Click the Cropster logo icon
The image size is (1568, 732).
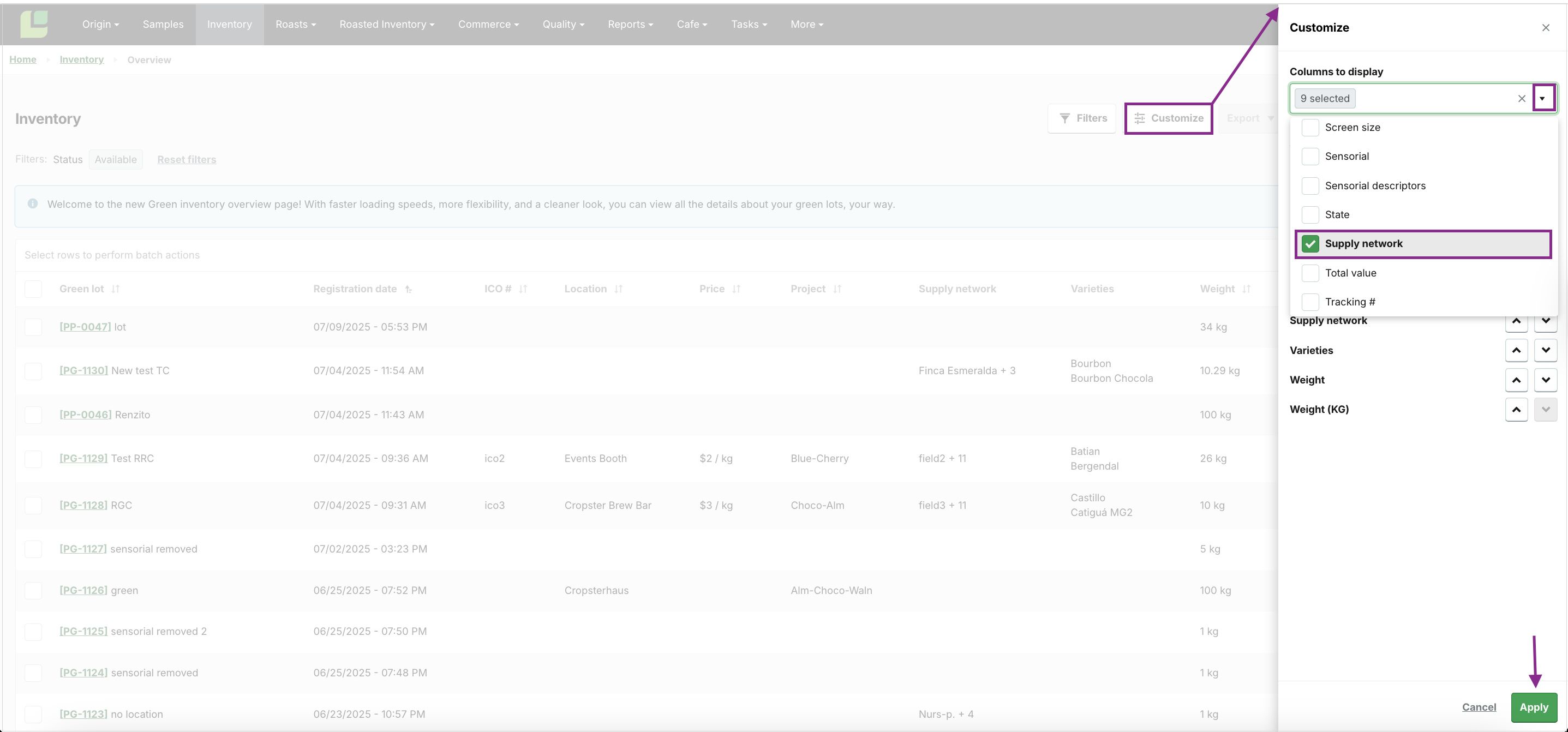tap(34, 24)
